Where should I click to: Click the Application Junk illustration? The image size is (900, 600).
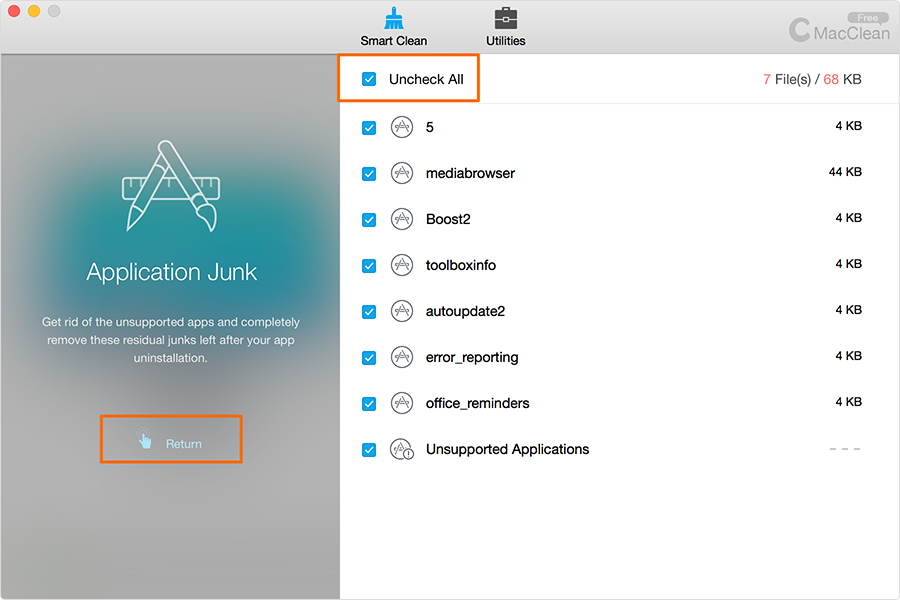point(170,187)
